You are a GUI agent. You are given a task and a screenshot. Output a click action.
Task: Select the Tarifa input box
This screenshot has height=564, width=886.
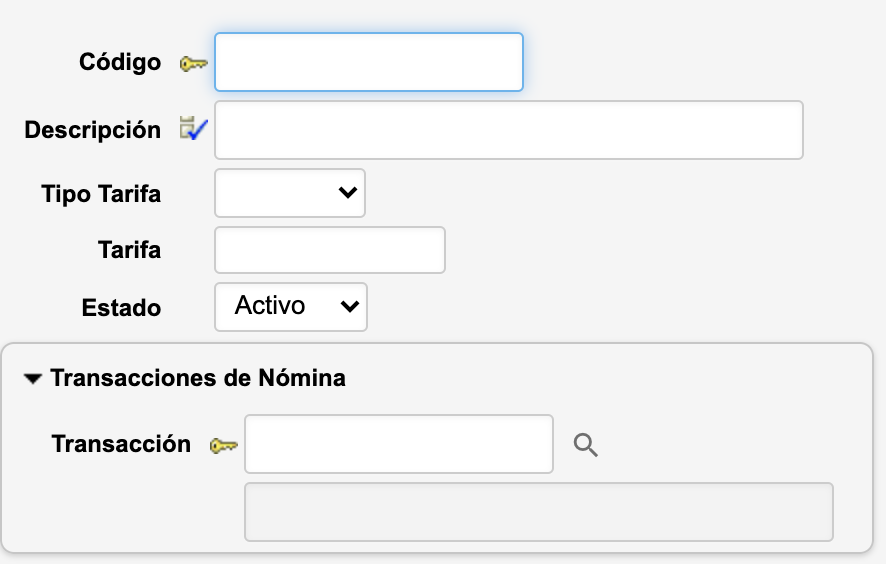point(330,250)
